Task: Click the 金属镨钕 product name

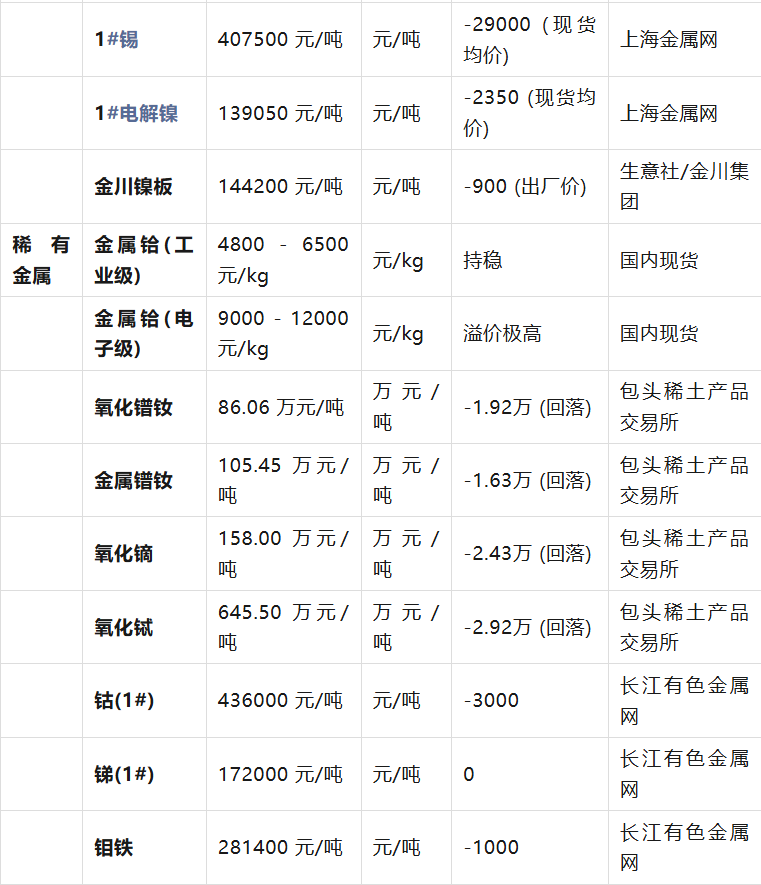Action: (134, 481)
